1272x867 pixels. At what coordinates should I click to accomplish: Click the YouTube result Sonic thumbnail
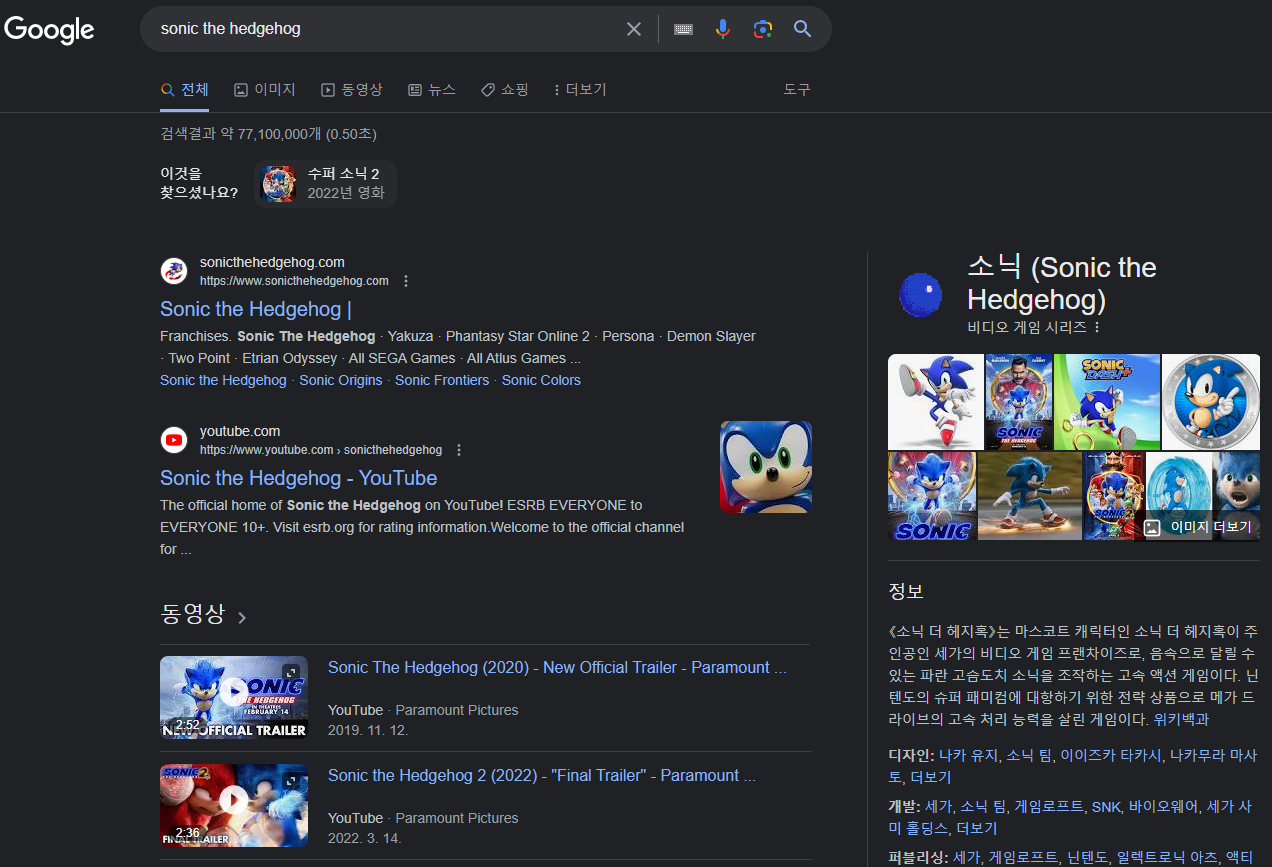point(766,467)
